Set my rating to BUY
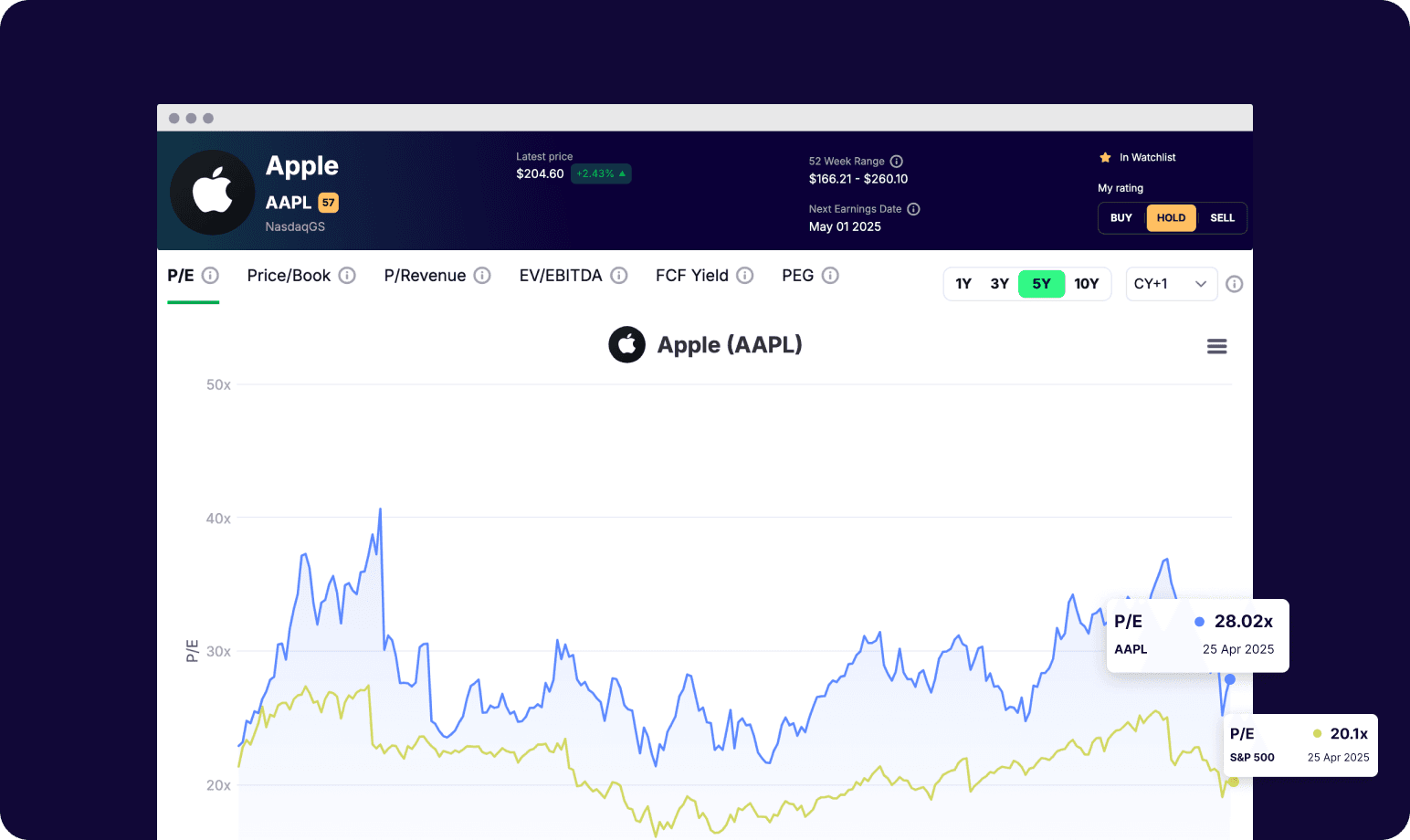The width and height of the screenshot is (1410, 840). point(1121,218)
